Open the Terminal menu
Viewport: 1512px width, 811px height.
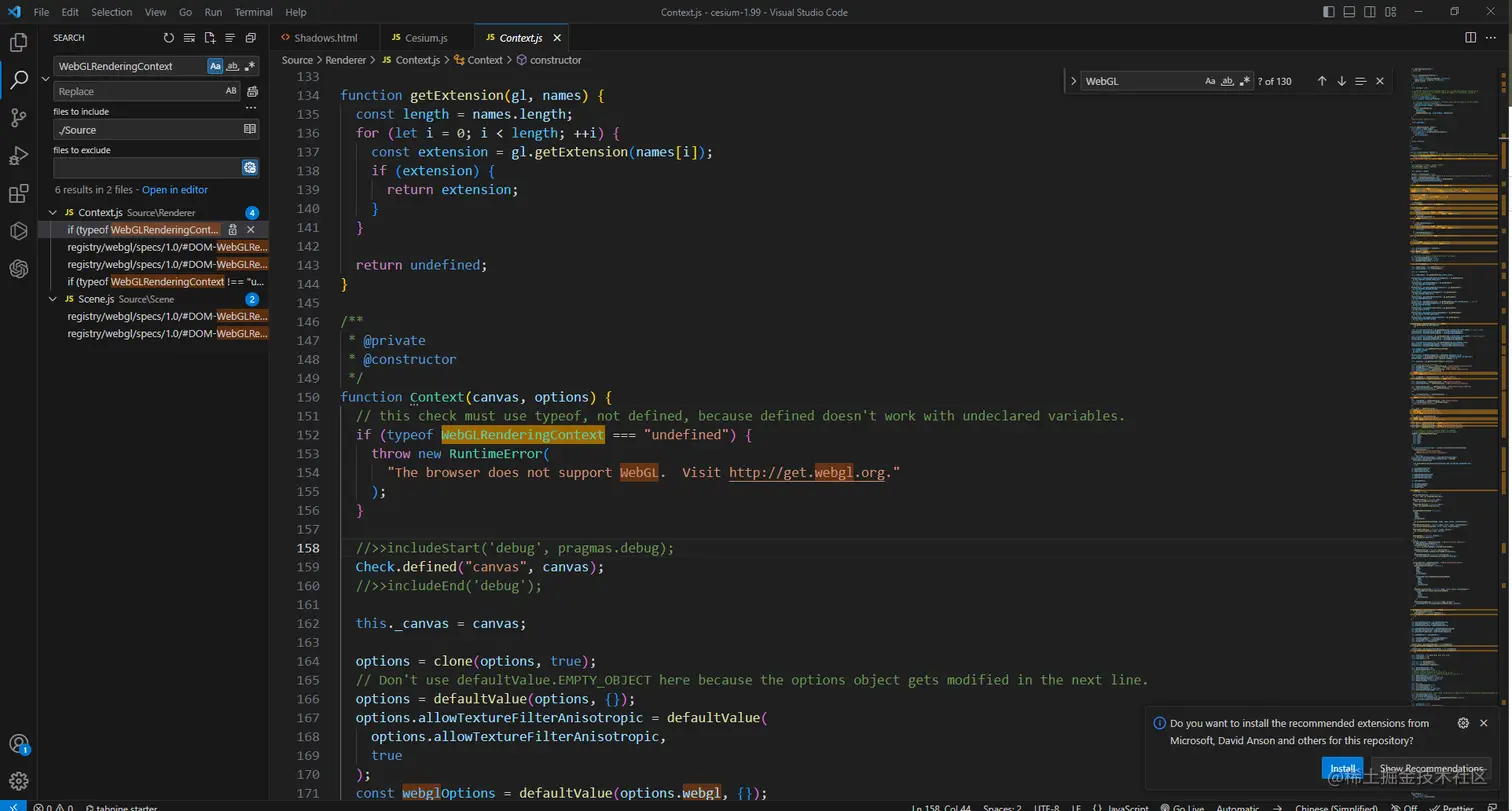pyautogui.click(x=254, y=12)
